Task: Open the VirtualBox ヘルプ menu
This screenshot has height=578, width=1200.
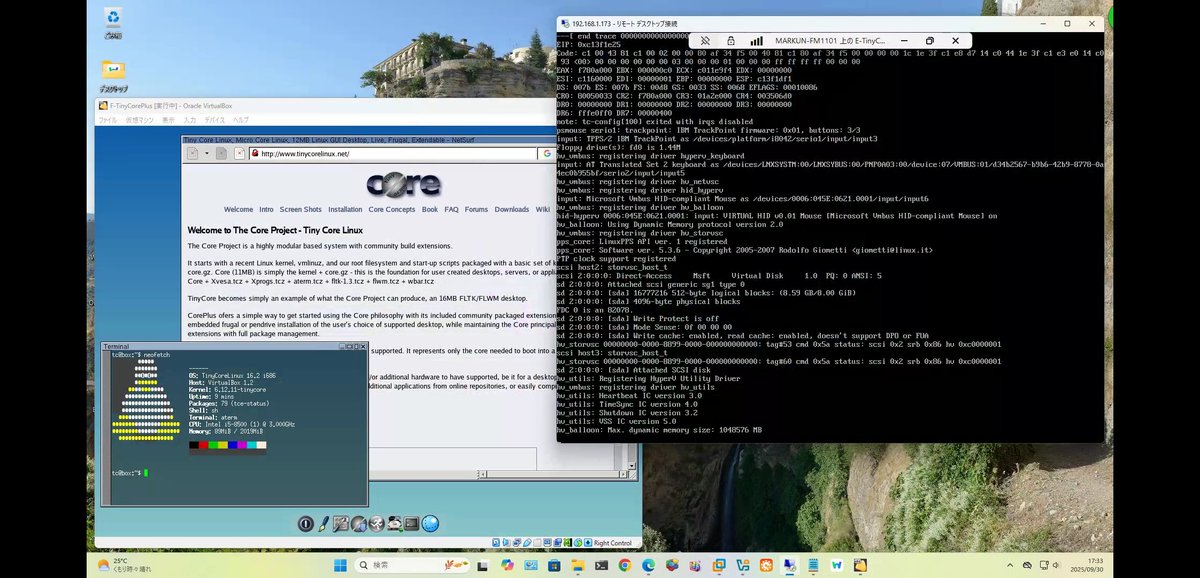Action: 241,119
